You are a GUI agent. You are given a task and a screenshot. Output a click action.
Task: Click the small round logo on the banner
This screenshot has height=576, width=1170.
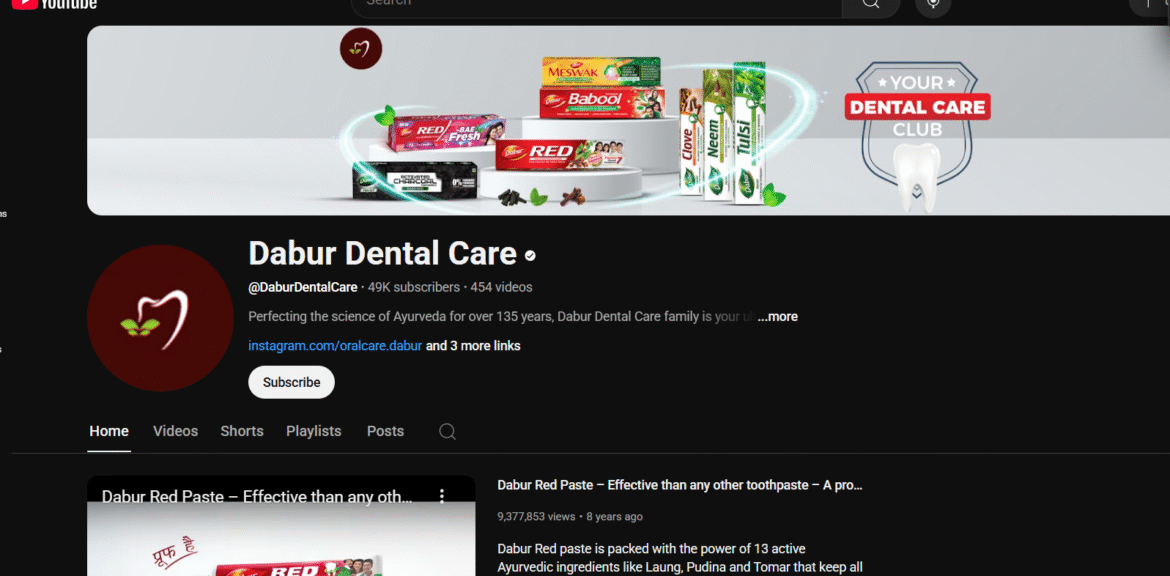pos(360,49)
